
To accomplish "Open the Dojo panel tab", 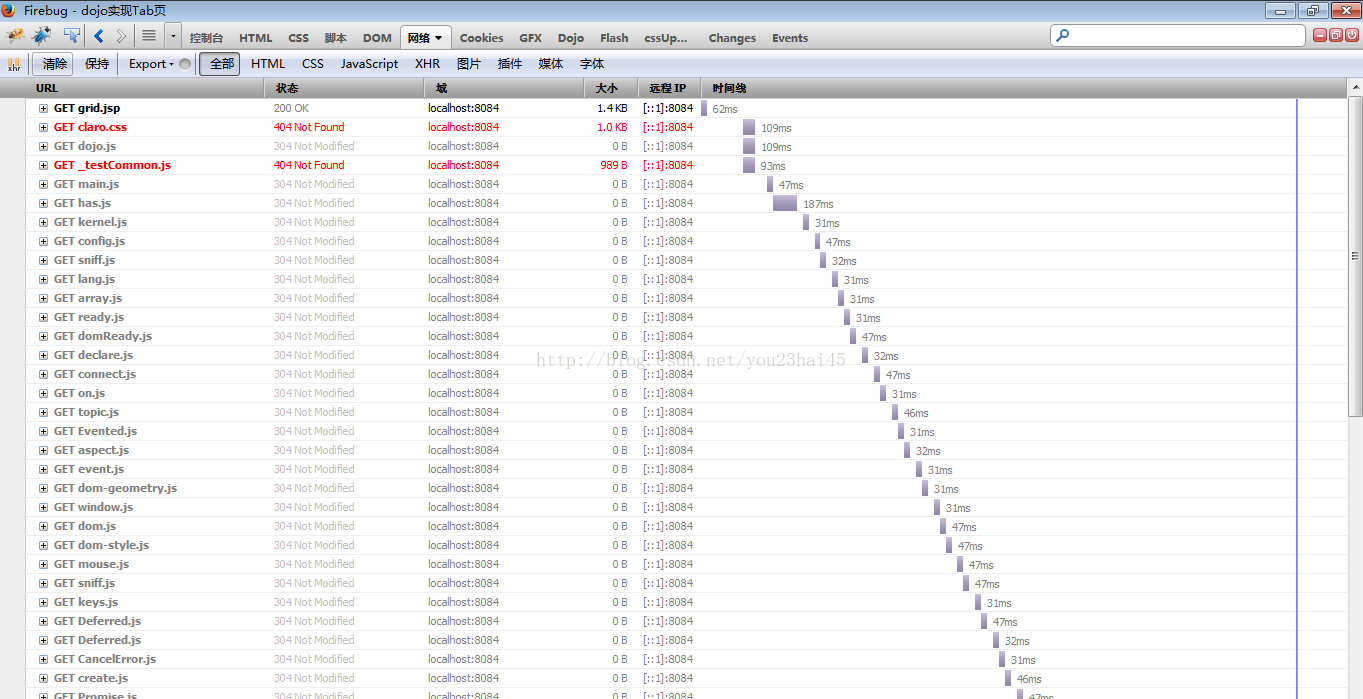I will tap(571, 38).
